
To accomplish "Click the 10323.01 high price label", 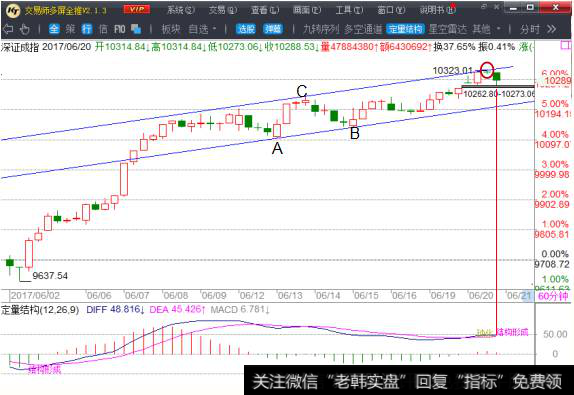I will pyautogui.click(x=452, y=70).
